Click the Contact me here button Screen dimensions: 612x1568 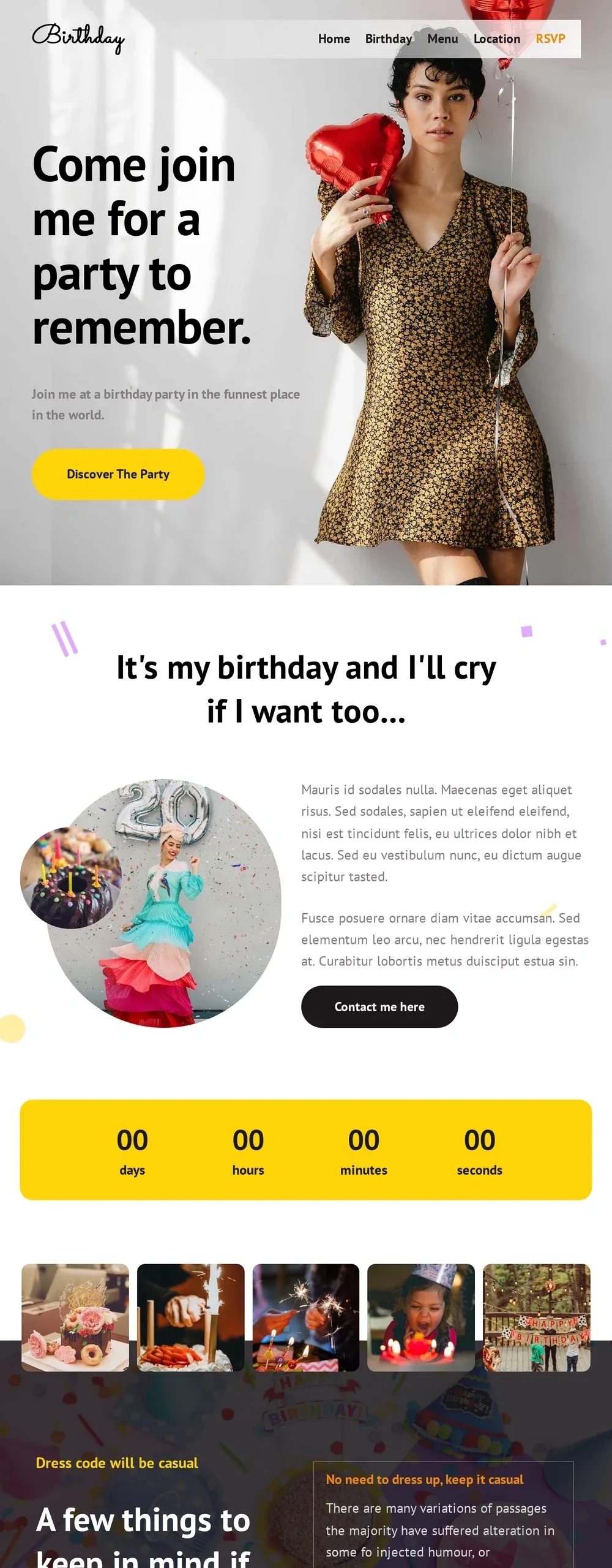point(379,1006)
